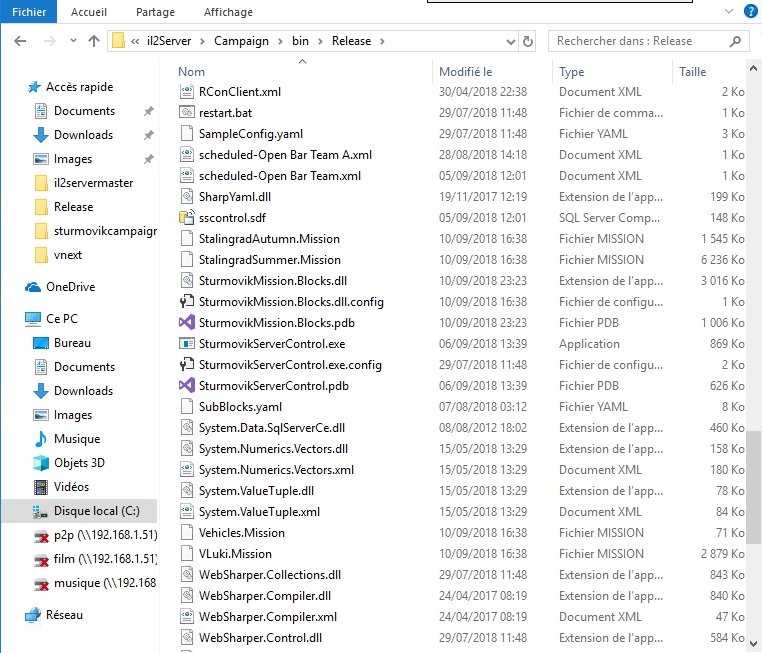The height and width of the screenshot is (653, 762).
Task: Open the chevron after bin breadcrumb
Action: coord(320,41)
